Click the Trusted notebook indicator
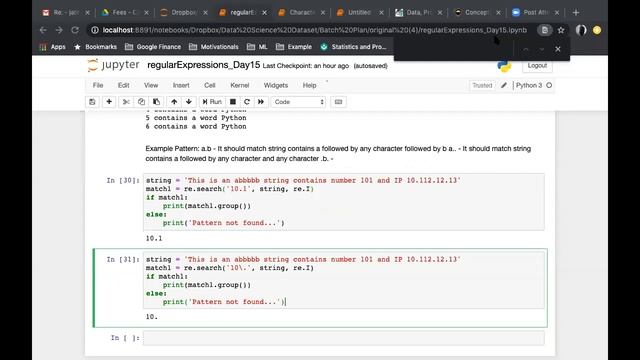The height and width of the screenshot is (360, 640). (x=482, y=85)
